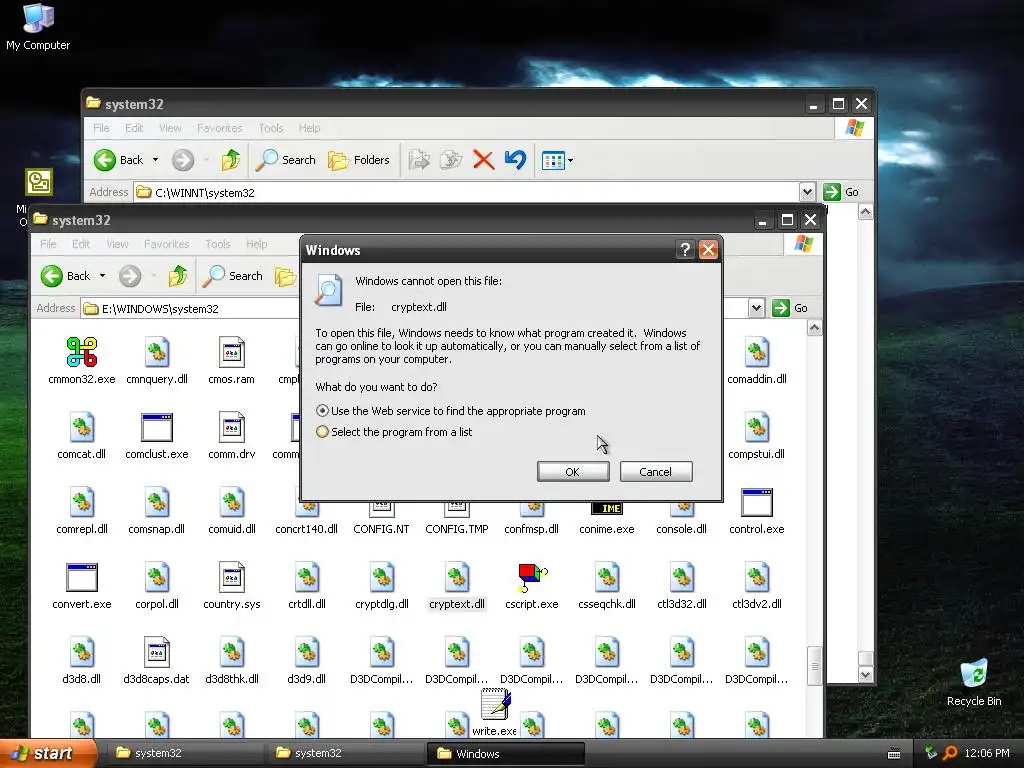Viewport: 1024px width, 768px height.
Task: Click the ctl3dv2.dll file icon
Action: (757, 578)
